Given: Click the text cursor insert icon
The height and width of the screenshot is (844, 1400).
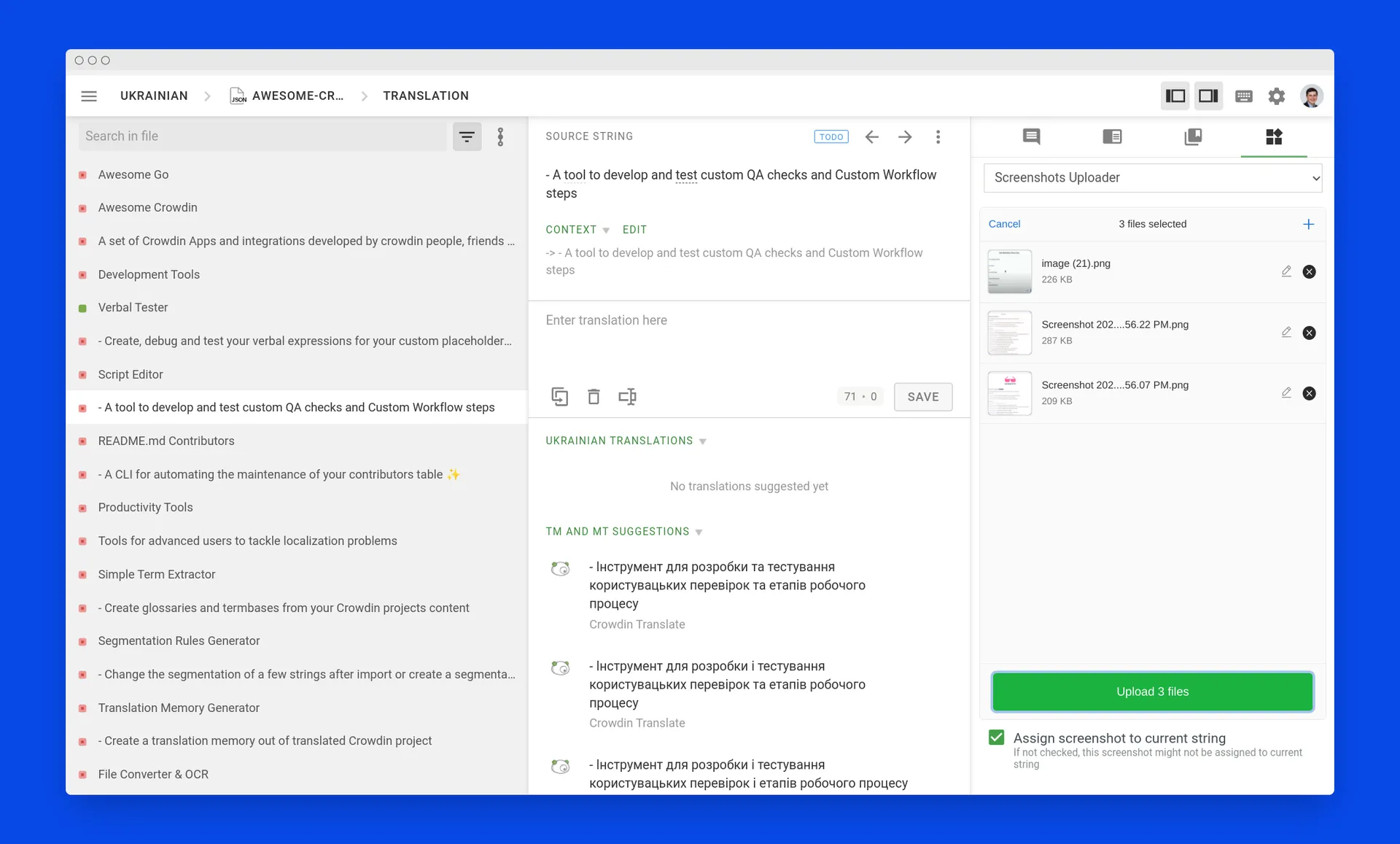Looking at the screenshot, I should pos(627,396).
